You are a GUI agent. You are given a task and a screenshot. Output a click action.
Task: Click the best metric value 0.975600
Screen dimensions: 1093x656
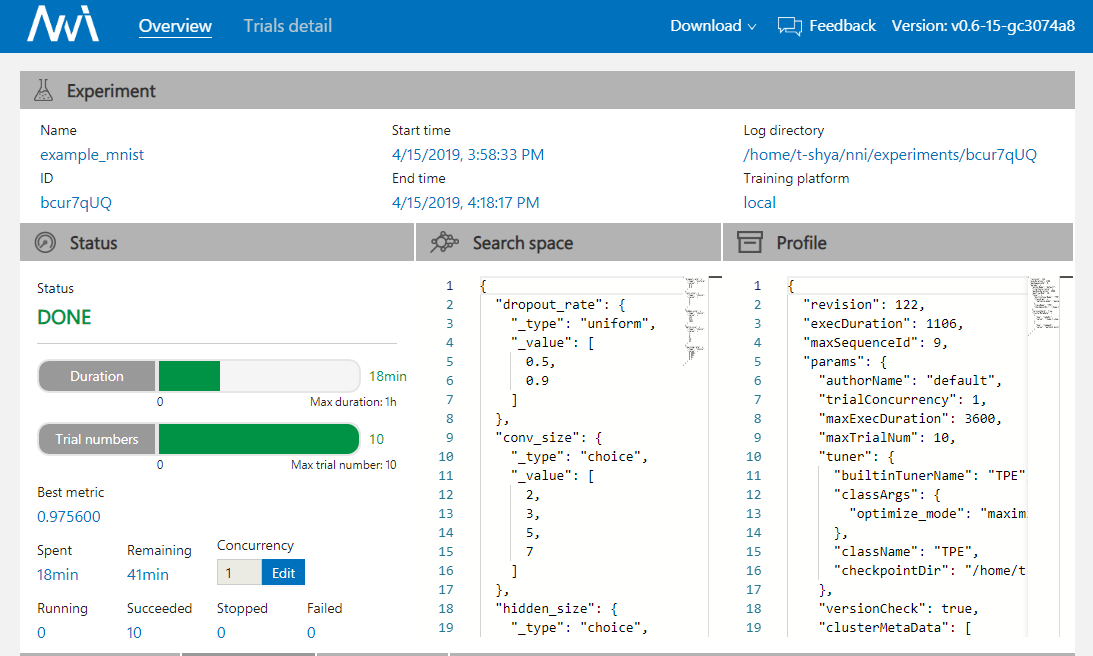(69, 517)
